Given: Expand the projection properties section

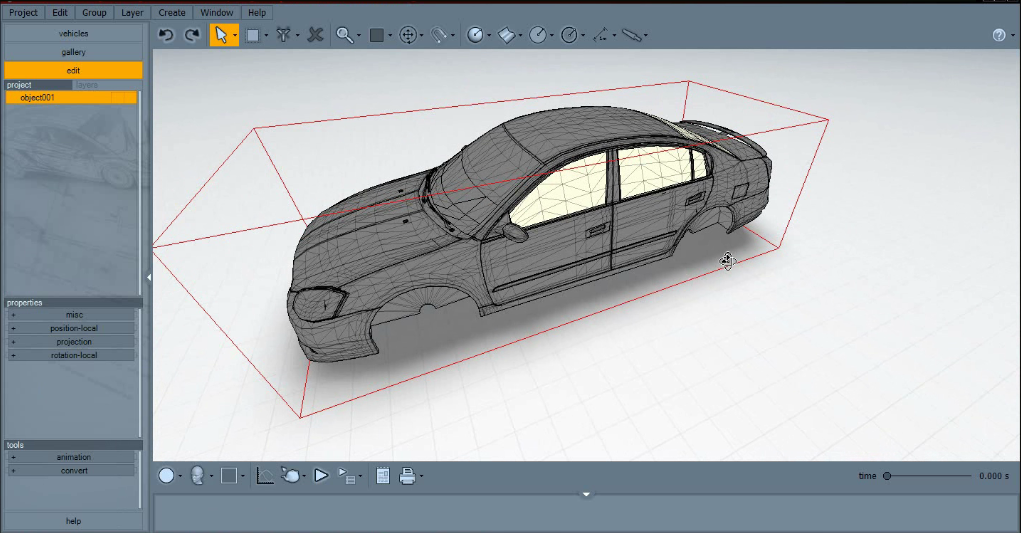Looking at the screenshot, I should click(71, 342).
